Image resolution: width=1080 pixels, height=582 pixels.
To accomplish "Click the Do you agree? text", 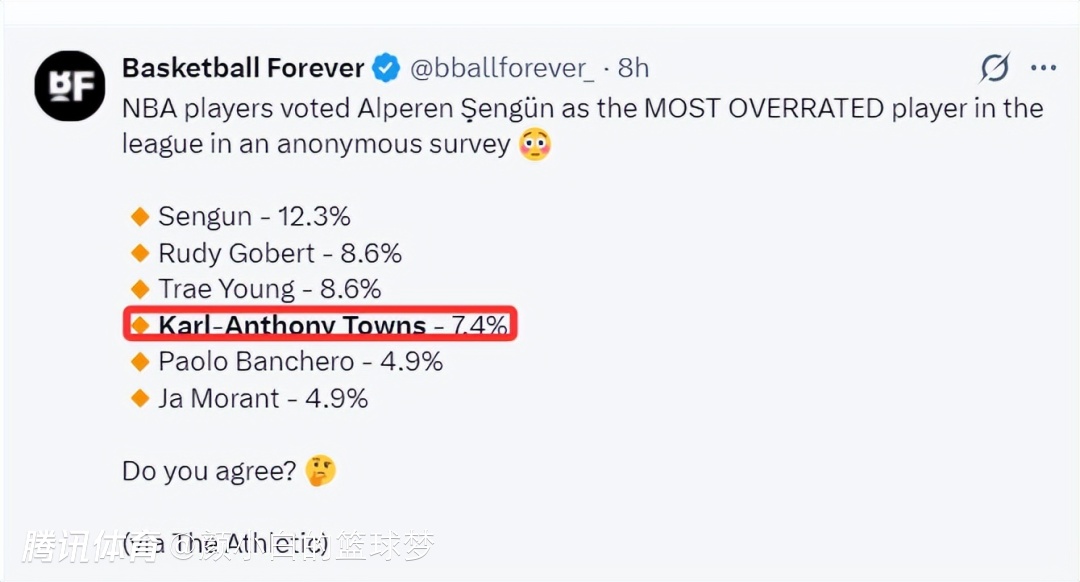I will pos(209,471).
